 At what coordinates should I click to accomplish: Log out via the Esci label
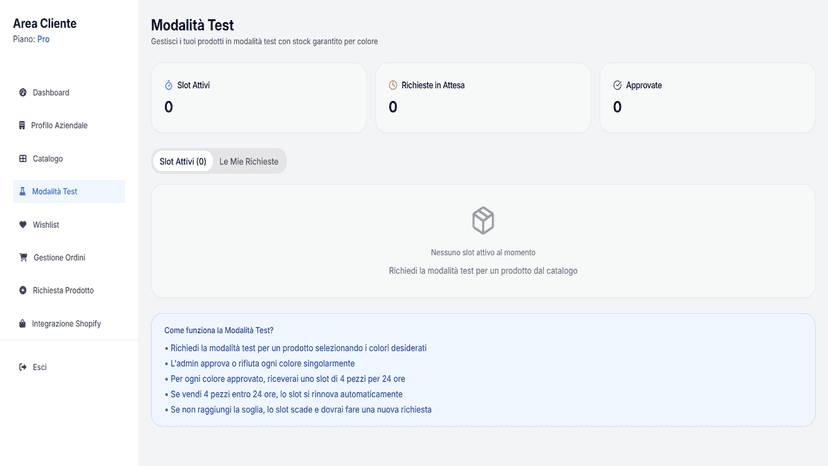[40, 367]
